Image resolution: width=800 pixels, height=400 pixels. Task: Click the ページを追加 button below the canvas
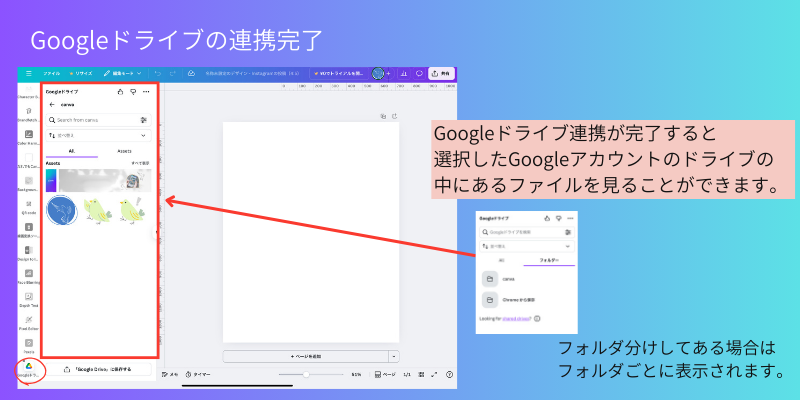(306, 356)
